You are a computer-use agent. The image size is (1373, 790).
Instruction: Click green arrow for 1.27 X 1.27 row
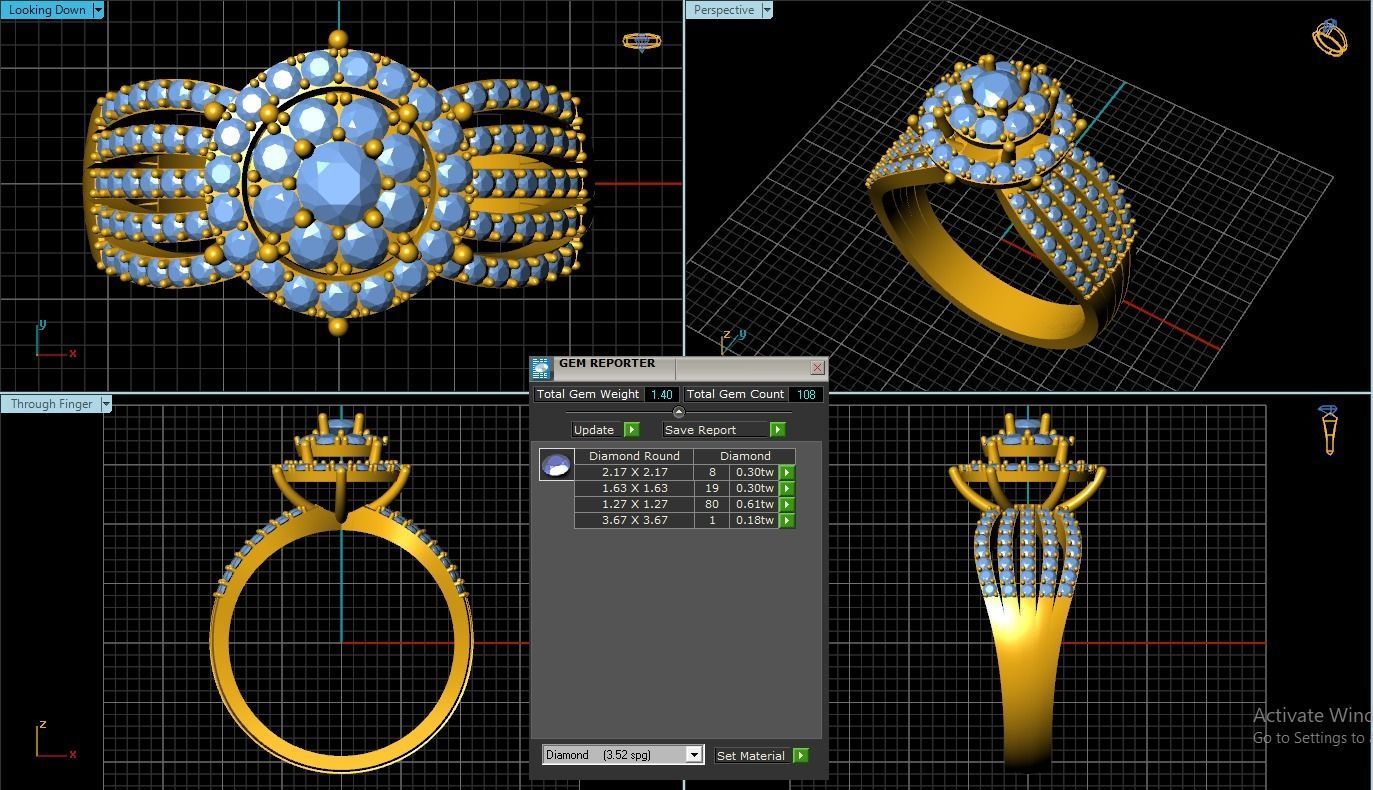(x=787, y=504)
